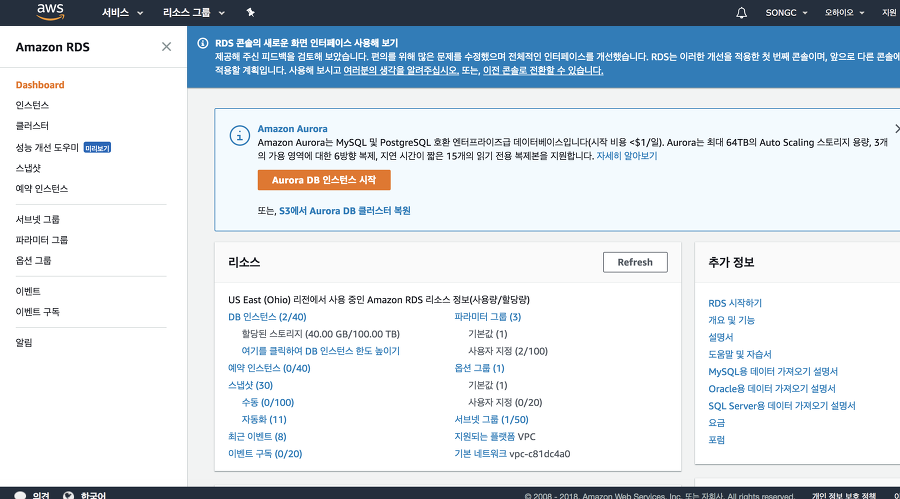Click the 이전 콘솔로 전환할 수 있습니다 link

(x=543, y=71)
